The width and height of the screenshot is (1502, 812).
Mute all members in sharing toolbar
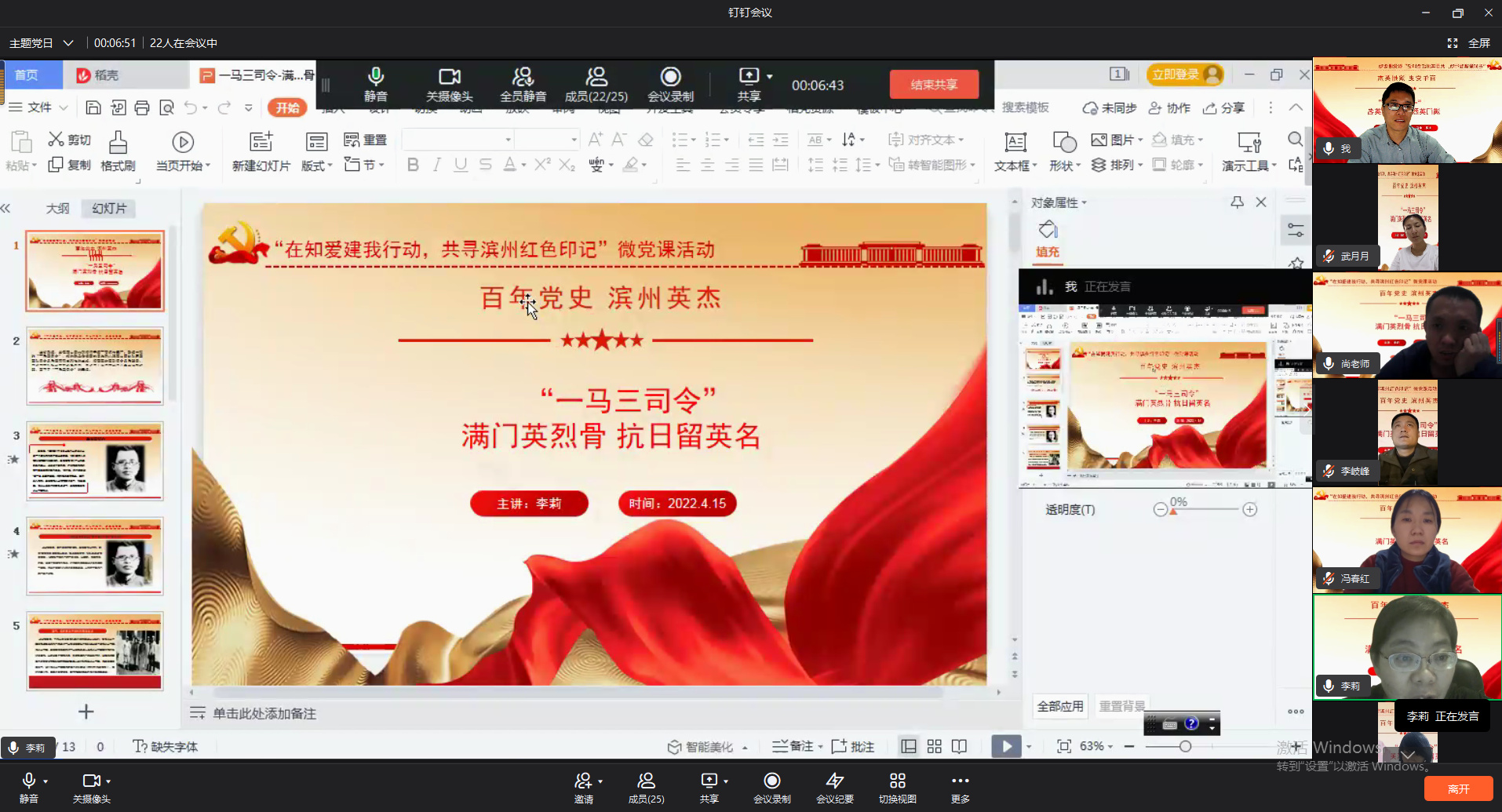click(523, 84)
